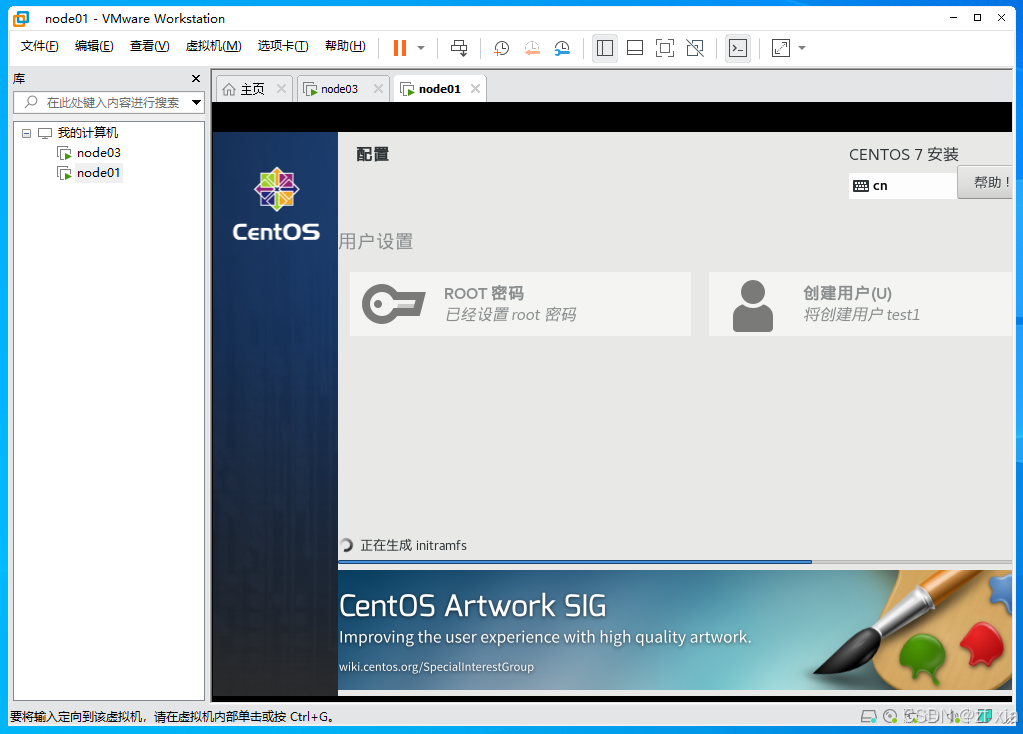Take a snapshot of this virtual machine
Screen dimensions: 1023x734
coord(501,48)
